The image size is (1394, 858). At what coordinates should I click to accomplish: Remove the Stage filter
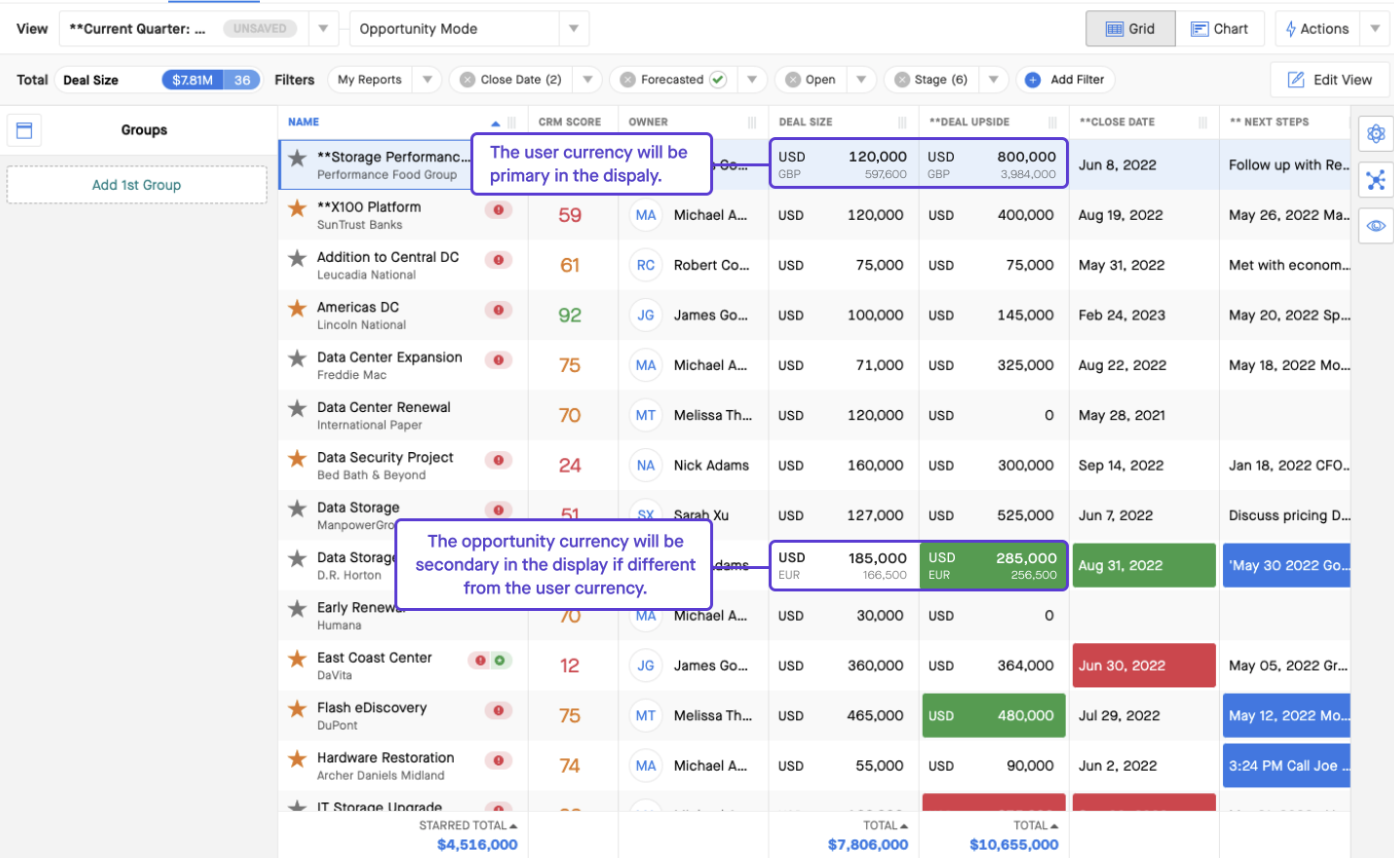click(901, 80)
